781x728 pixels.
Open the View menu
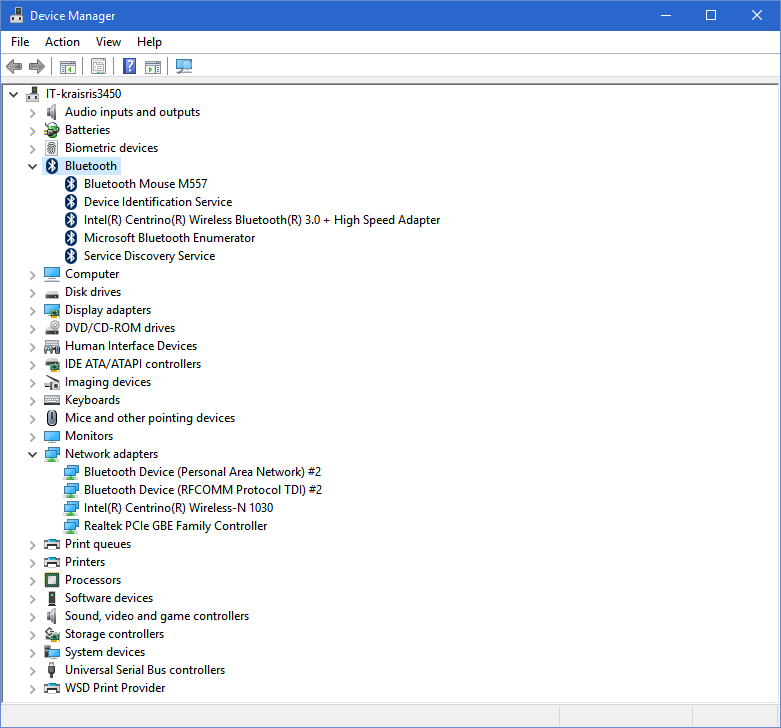click(108, 42)
